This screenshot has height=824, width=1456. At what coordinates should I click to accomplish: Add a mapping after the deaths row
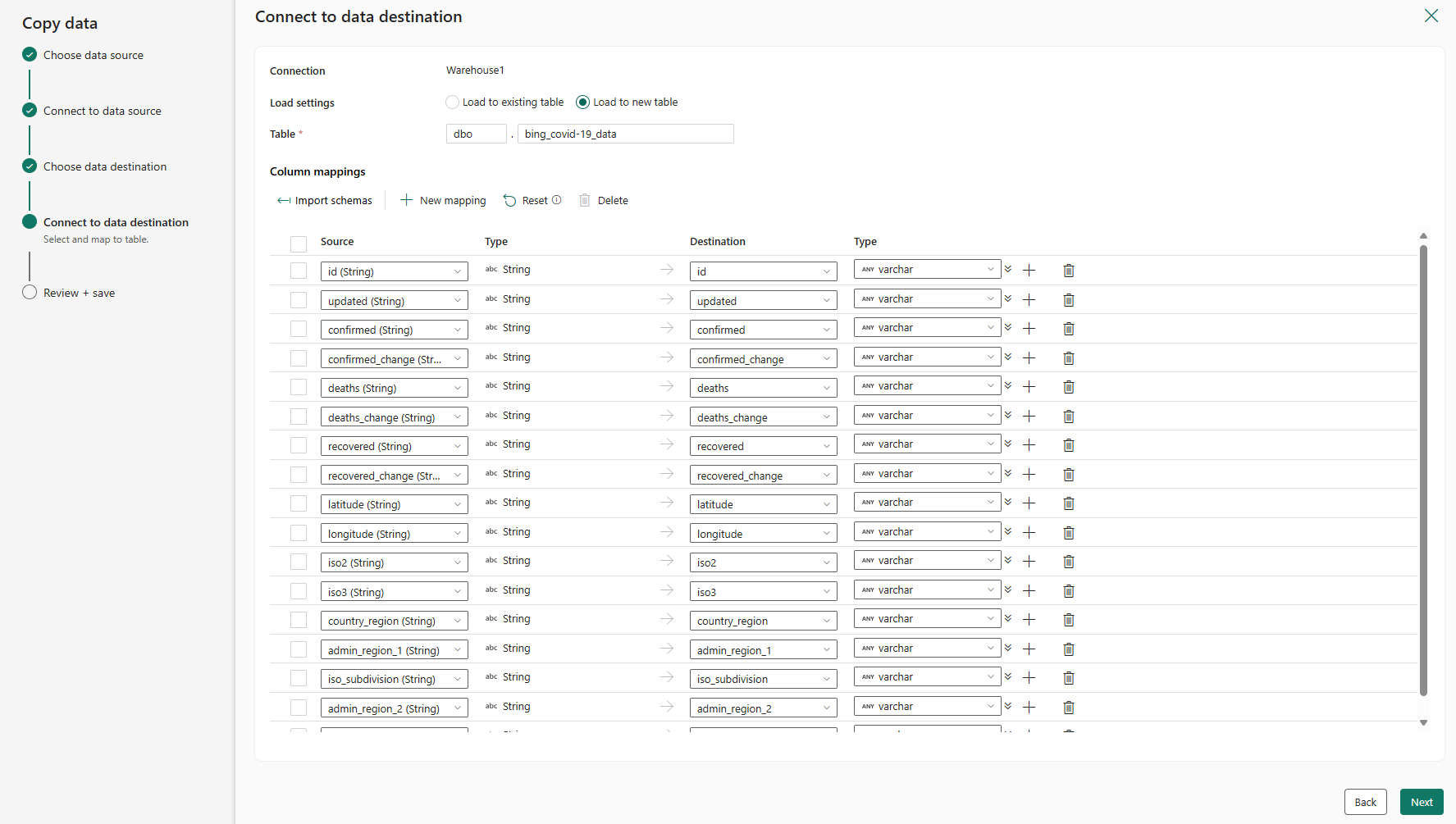tap(1029, 387)
